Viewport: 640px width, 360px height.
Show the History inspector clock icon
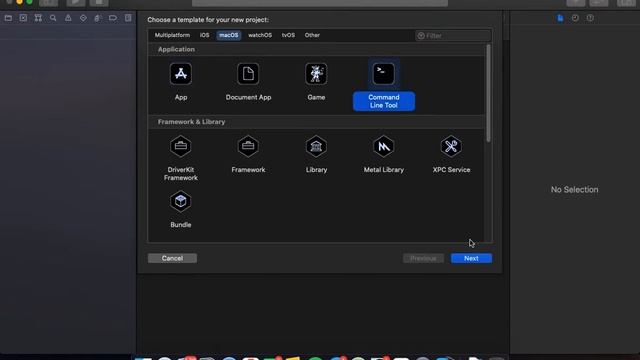pos(575,18)
